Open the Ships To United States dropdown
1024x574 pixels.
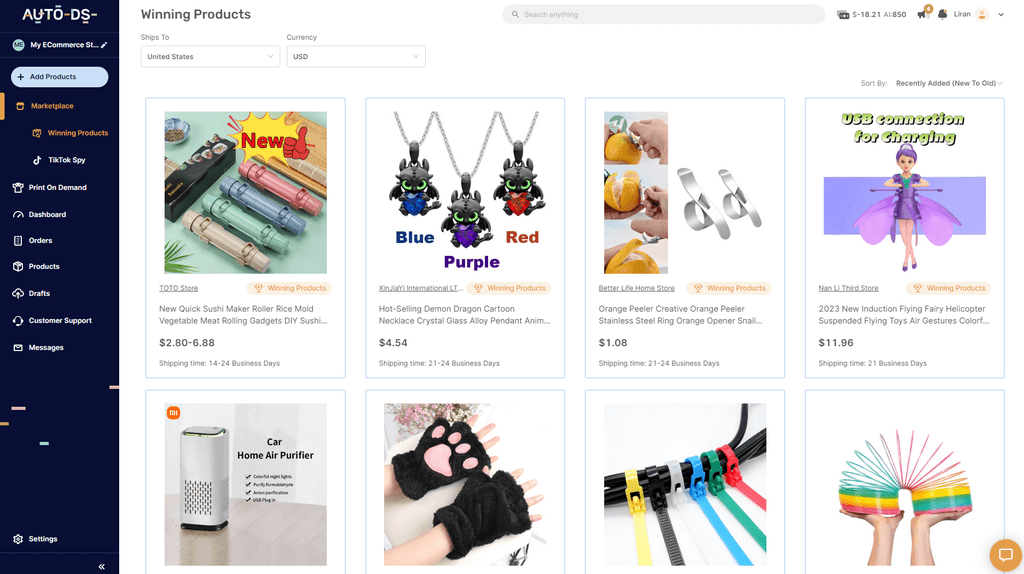[210, 56]
